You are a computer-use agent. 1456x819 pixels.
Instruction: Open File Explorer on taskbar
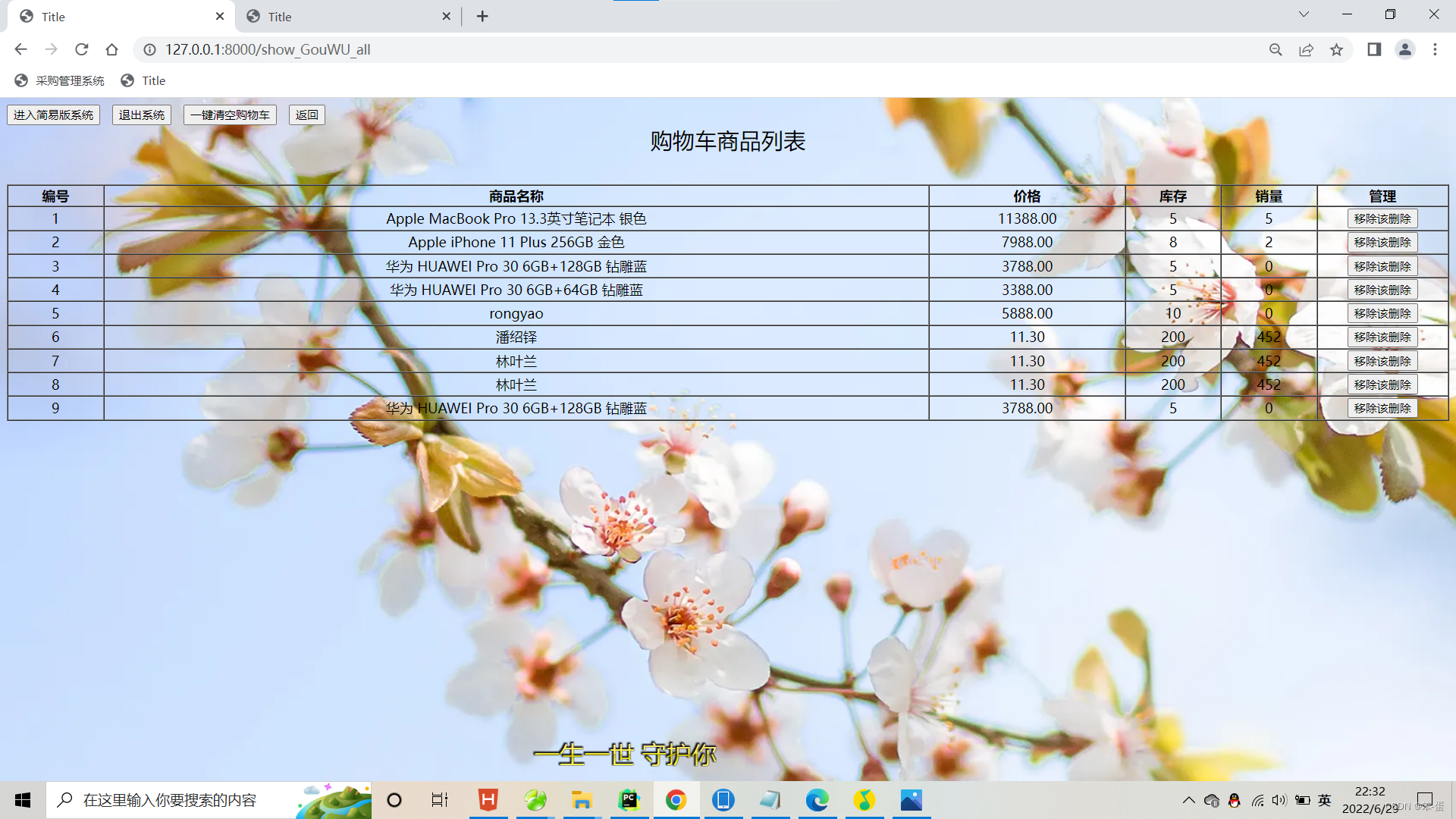tap(582, 800)
